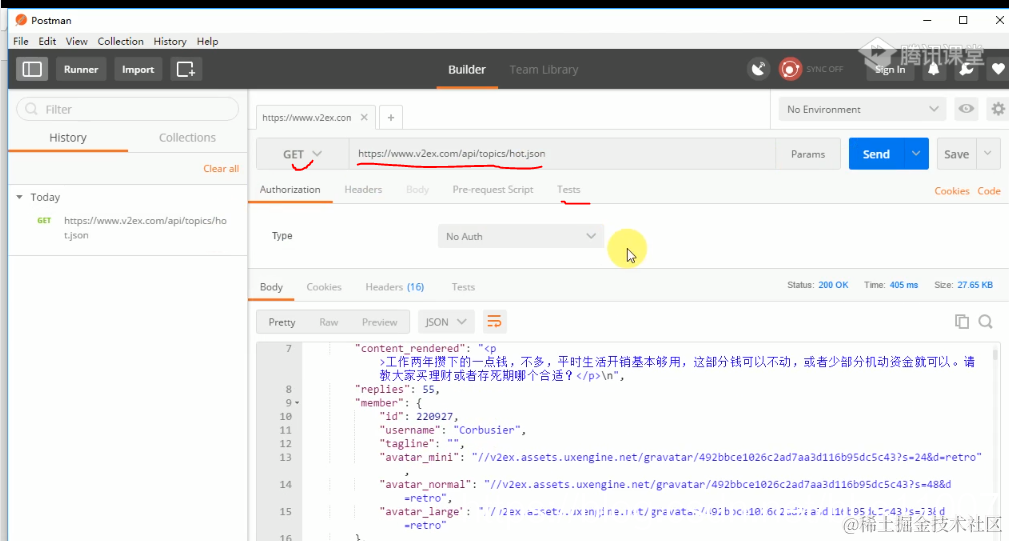The image size is (1009, 541).
Task: Copy response body to clipboard
Action: pos(961,321)
